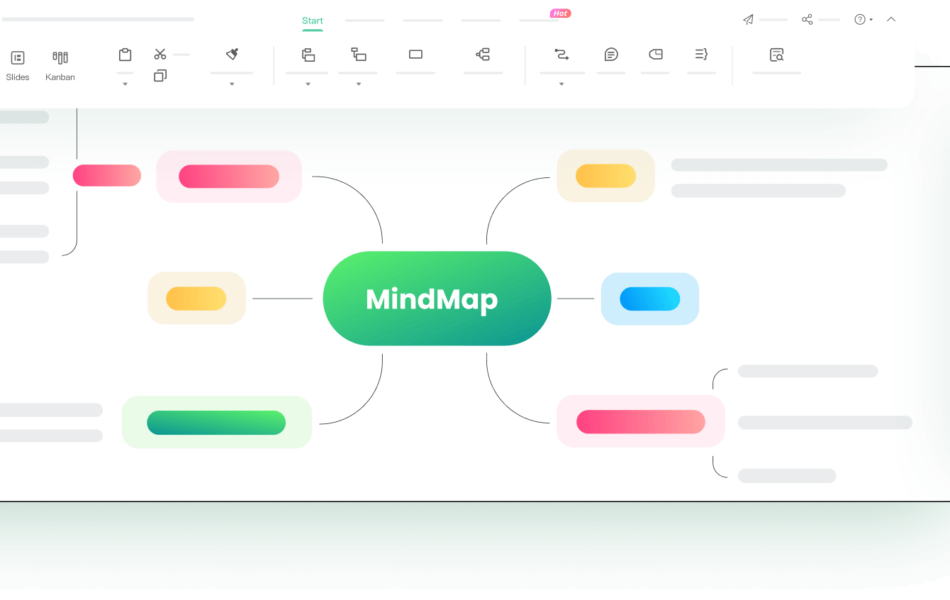Collapse the ribbon toolbar with chevron

[x=891, y=19]
